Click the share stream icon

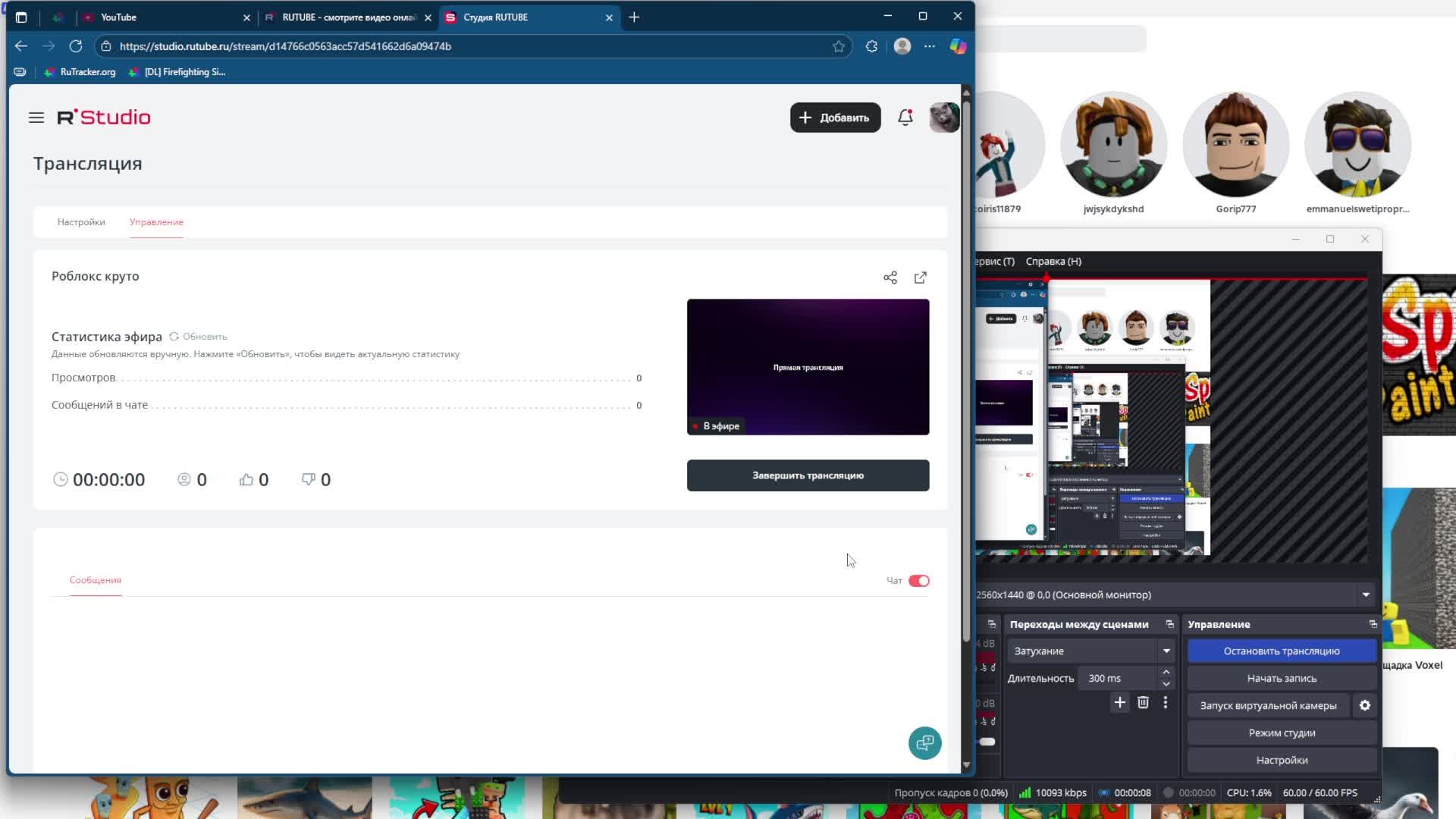coord(890,278)
